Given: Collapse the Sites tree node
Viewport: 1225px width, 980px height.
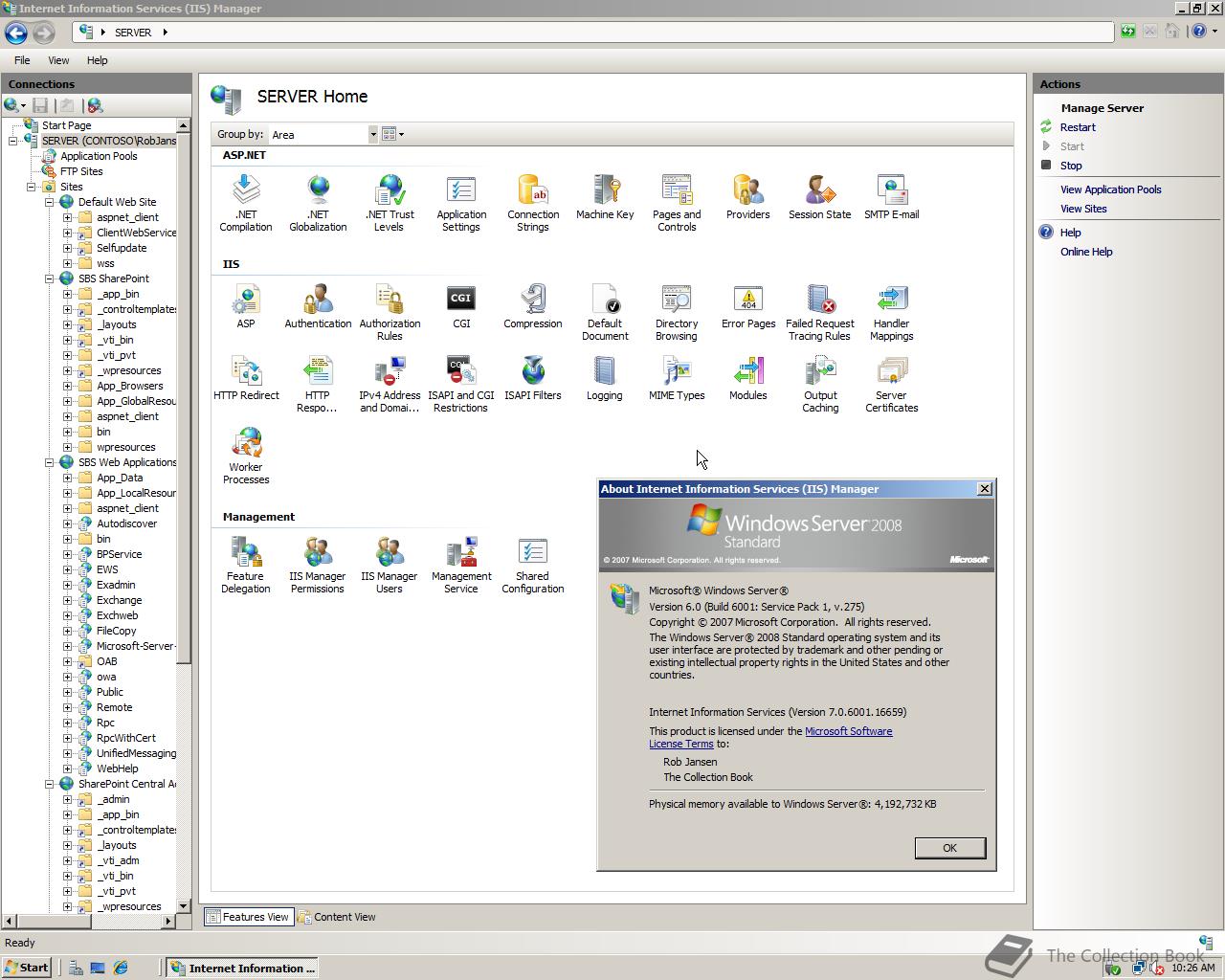Looking at the screenshot, I should click(31, 187).
